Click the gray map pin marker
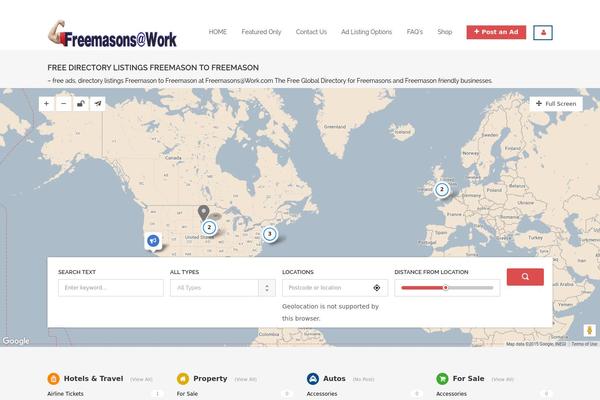600x400 pixels. (x=204, y=212)
